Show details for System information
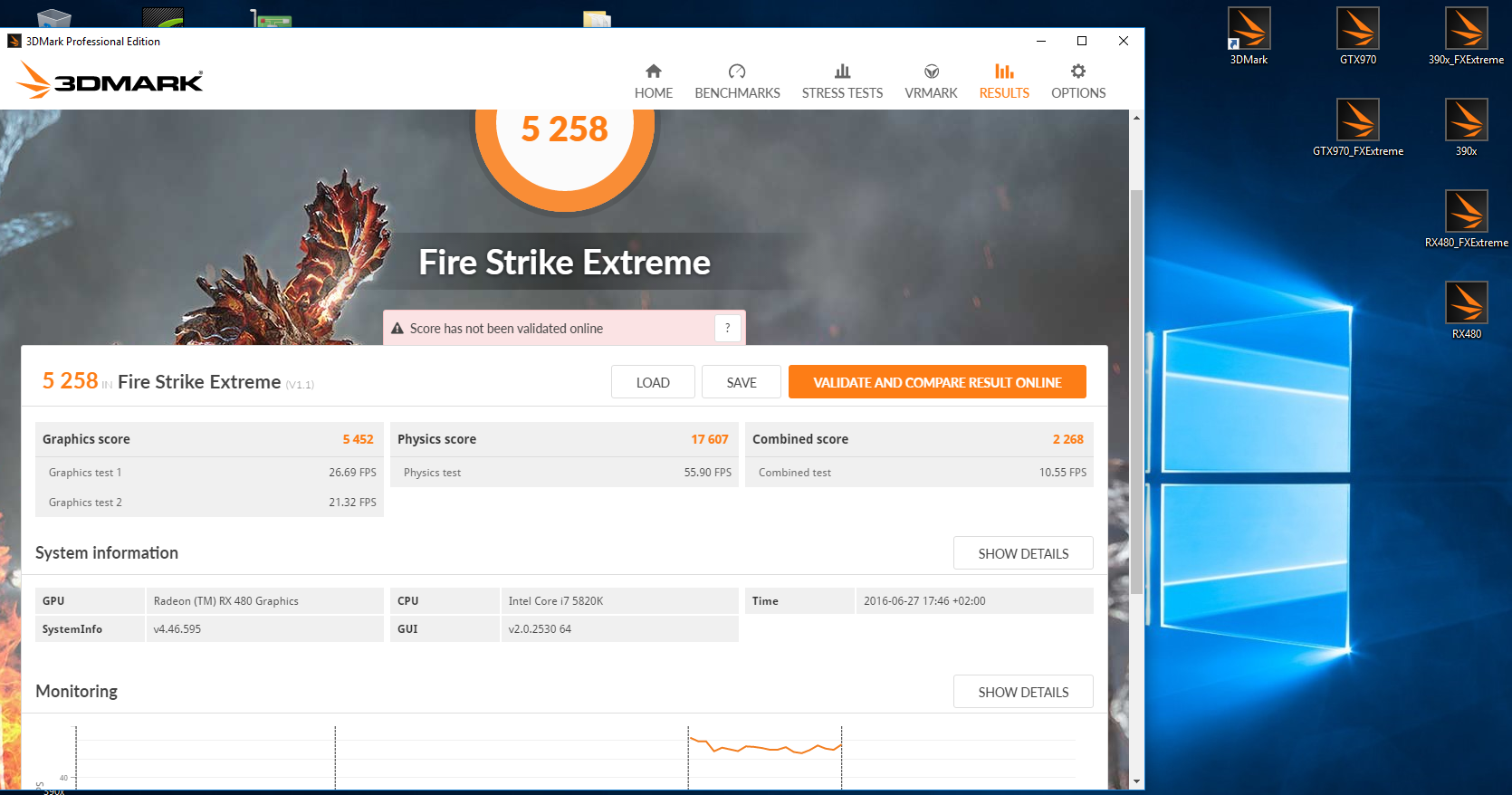 1023,553
